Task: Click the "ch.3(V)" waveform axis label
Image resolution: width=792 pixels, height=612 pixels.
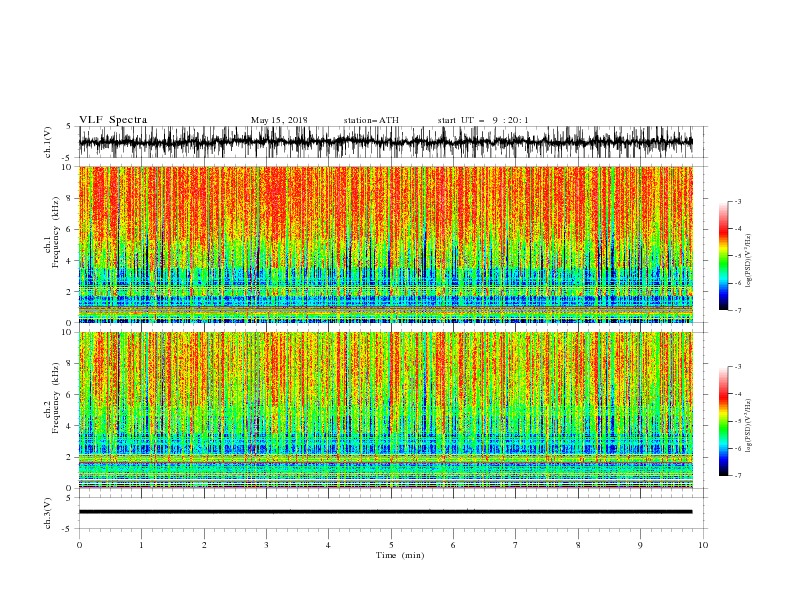Action: tap(48, 513)
